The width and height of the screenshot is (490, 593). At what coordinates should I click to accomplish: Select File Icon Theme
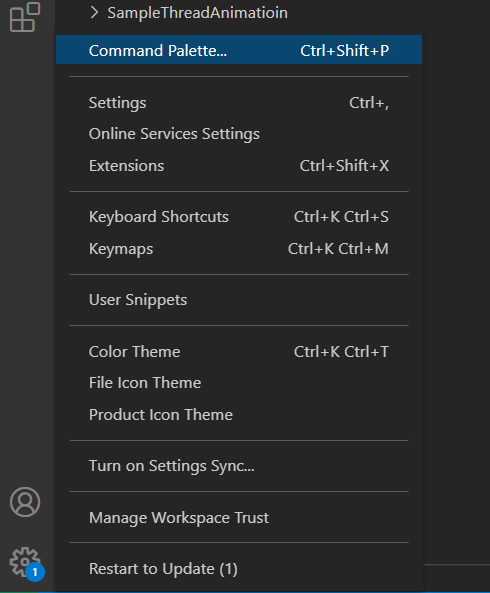239,383
